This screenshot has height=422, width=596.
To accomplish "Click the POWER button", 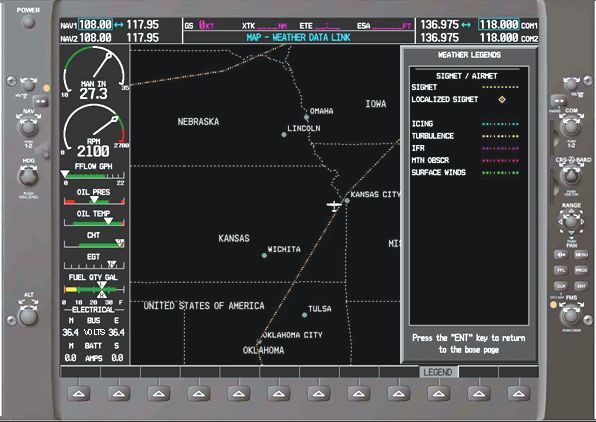I will point(28,22).
